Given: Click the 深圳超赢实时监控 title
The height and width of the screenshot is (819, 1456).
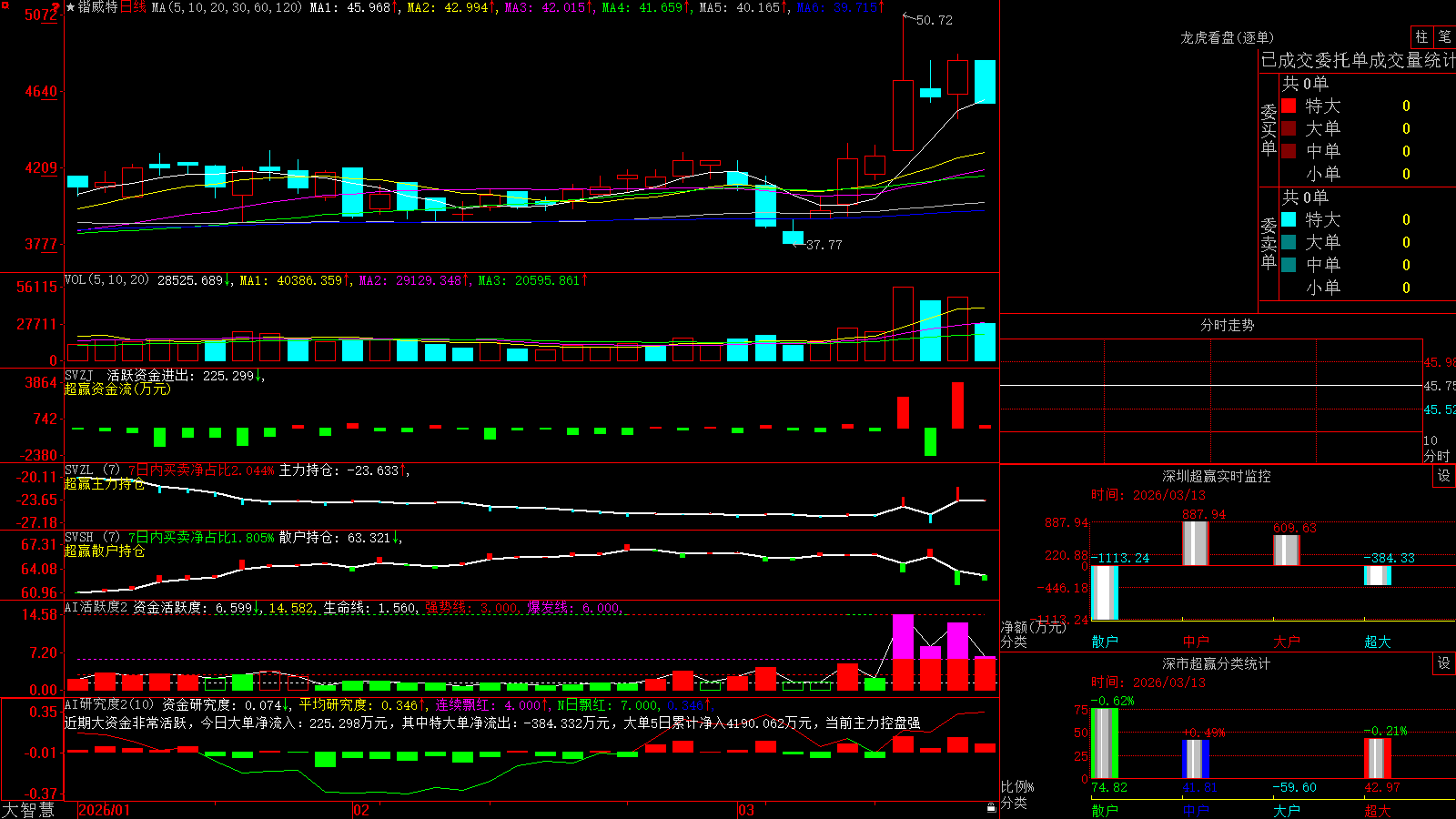Looking at the screenshot, I should pos(1216,476).
